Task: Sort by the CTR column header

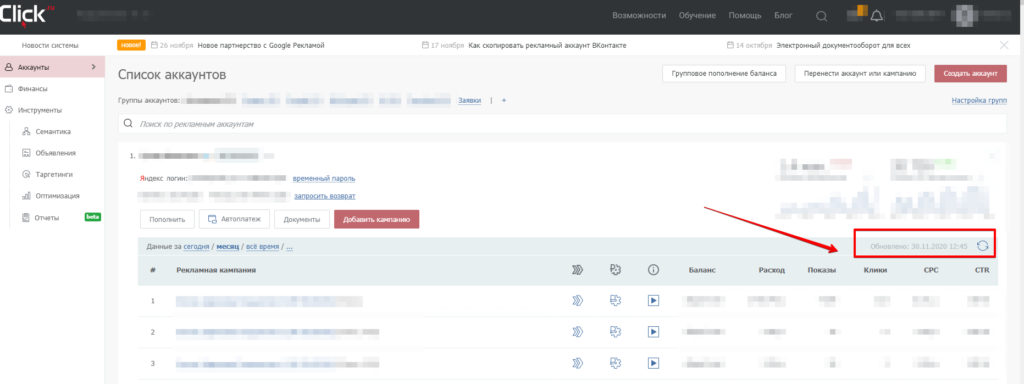Action: tap(982, 270)
